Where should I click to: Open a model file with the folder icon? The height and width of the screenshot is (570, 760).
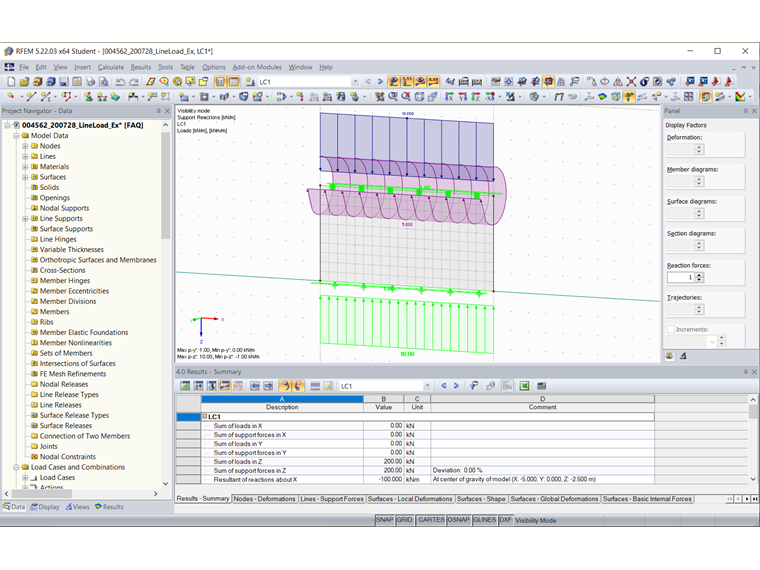tap(24, 81)
